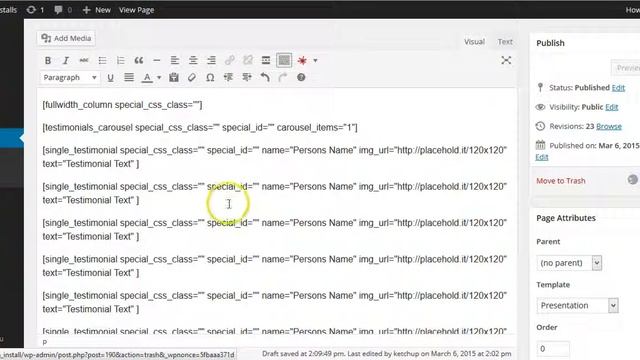This screenshot has width=640, height=360.
Task: Click the Publish panel heading
Action: coord(550,43)
